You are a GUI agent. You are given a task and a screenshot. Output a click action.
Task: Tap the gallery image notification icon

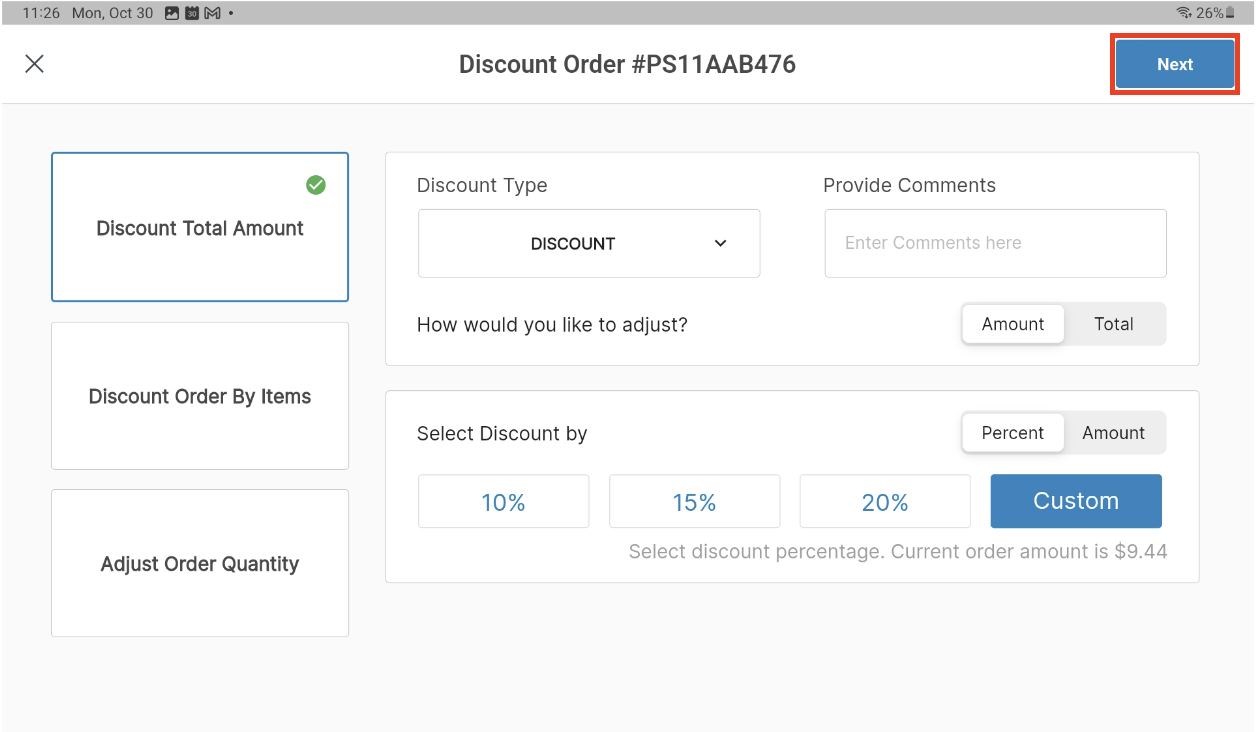[172, 13]
